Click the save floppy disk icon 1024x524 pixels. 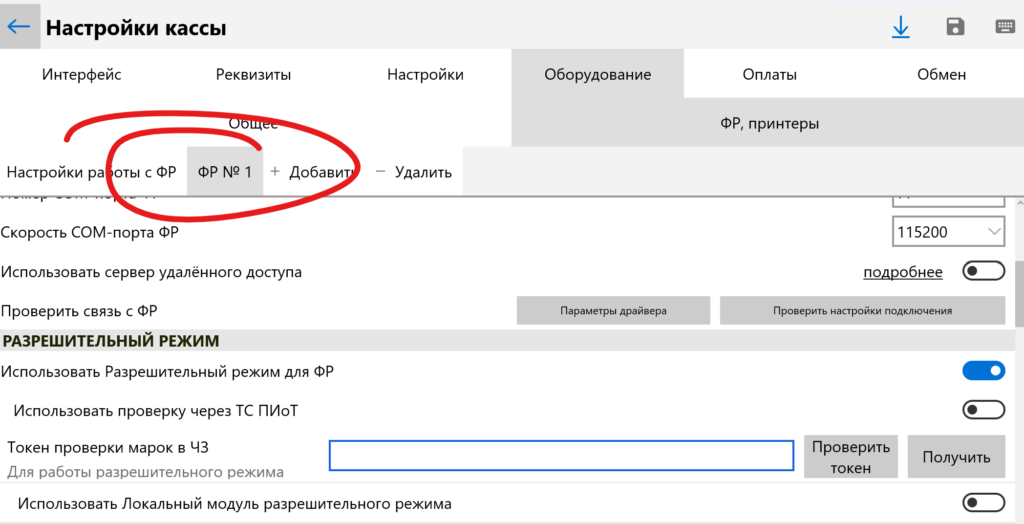click(x=955, y=28)
